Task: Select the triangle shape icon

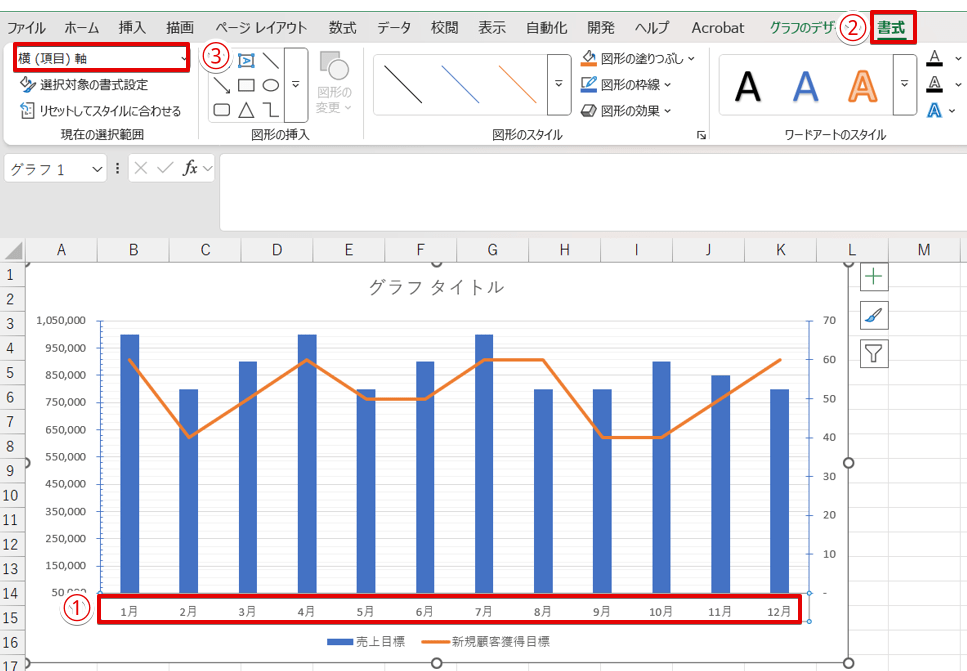Action: [246, 109]
